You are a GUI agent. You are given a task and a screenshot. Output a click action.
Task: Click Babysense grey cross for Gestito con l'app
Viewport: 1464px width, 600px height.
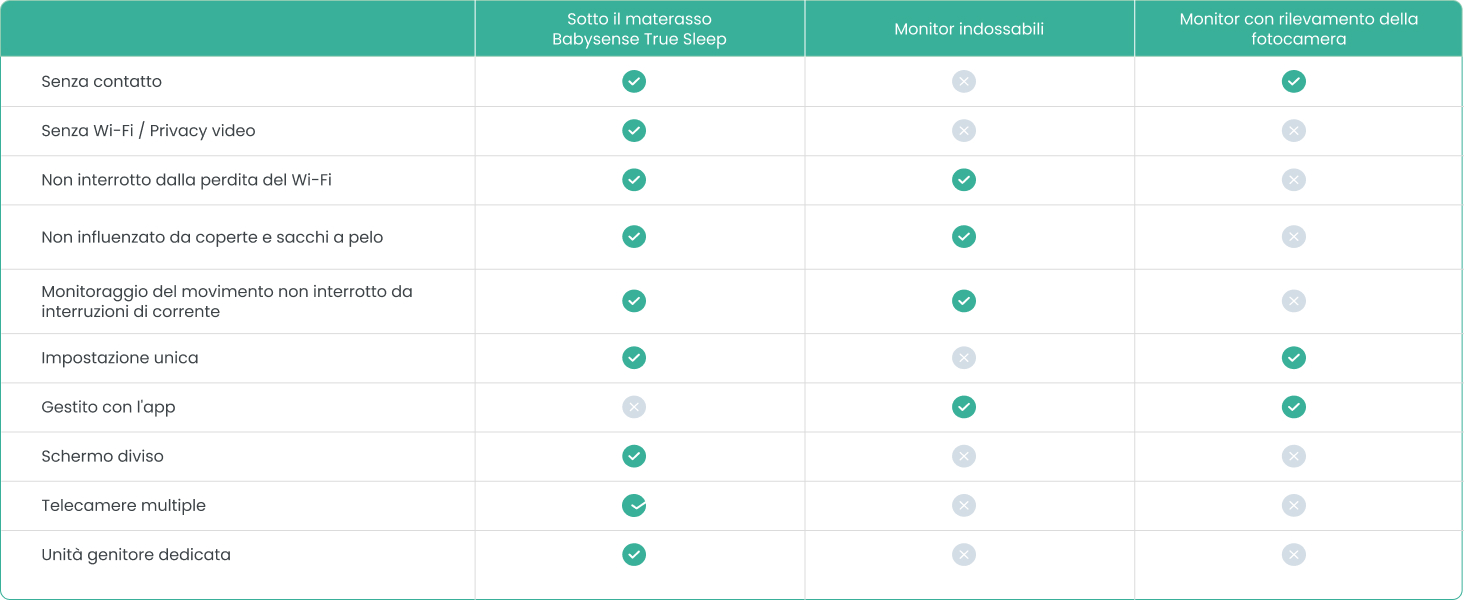(634, 407)
